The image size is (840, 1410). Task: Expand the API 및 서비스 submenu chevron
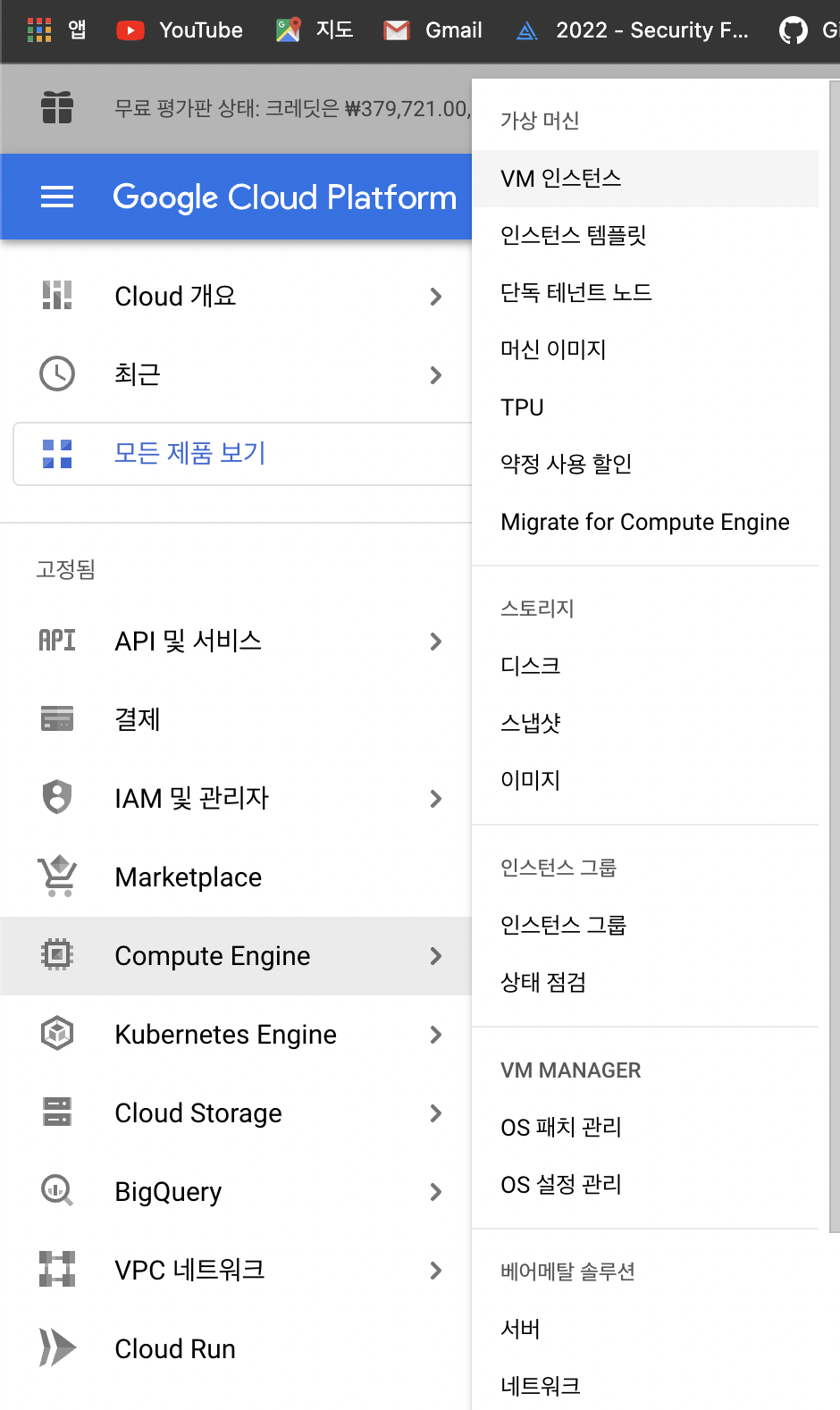(x=436, y=642)
